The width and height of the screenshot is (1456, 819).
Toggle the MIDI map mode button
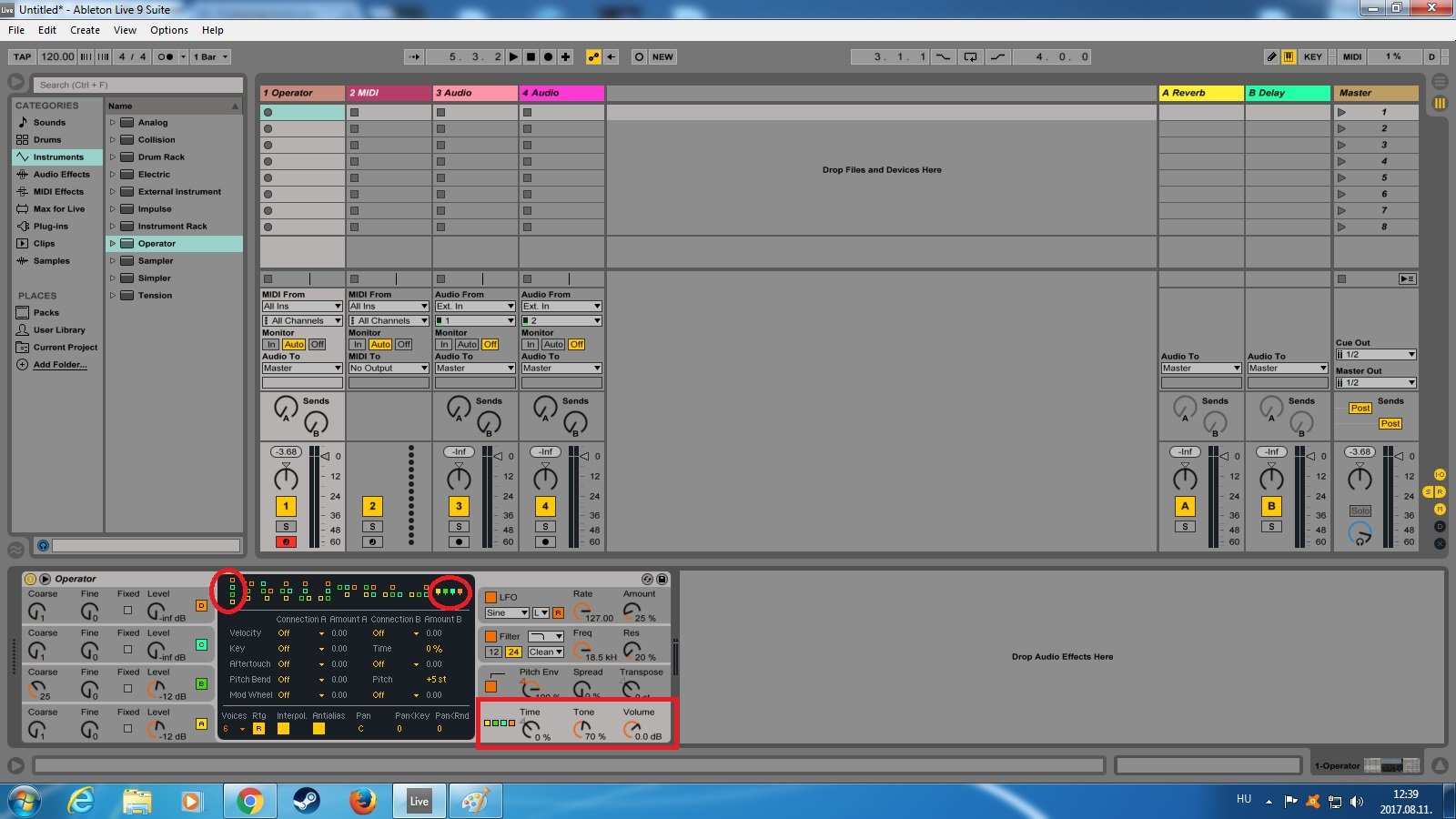click(x=1352, y=56)
